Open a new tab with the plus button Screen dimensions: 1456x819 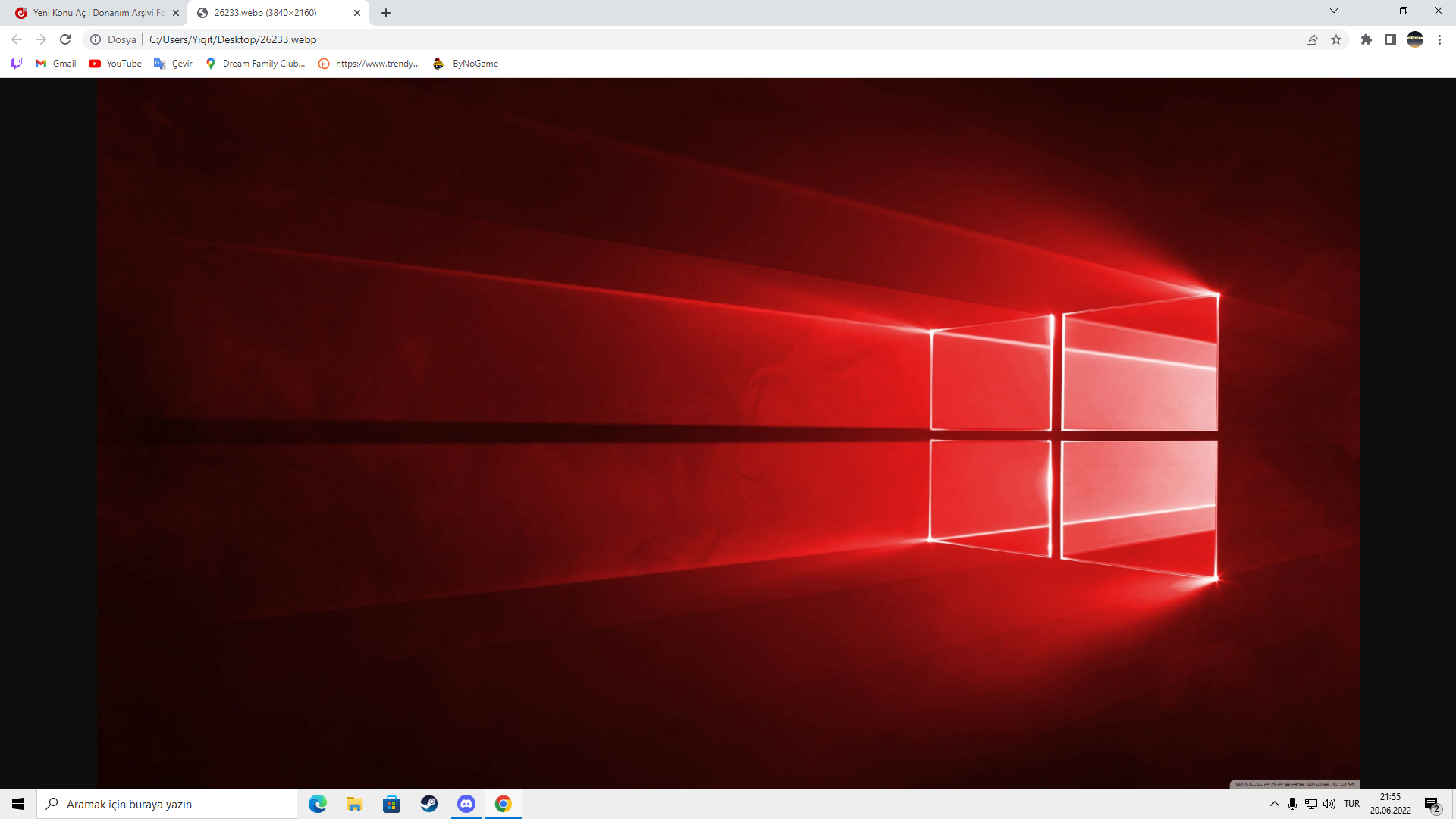(x=386, y=13)
